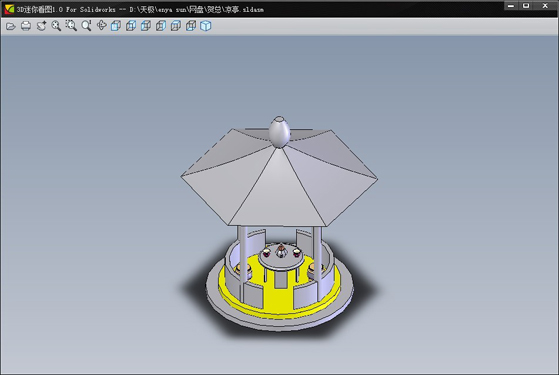559x375 pixels.
Task: Choose the third magnifier zoom icon
Action: point(86,26)
